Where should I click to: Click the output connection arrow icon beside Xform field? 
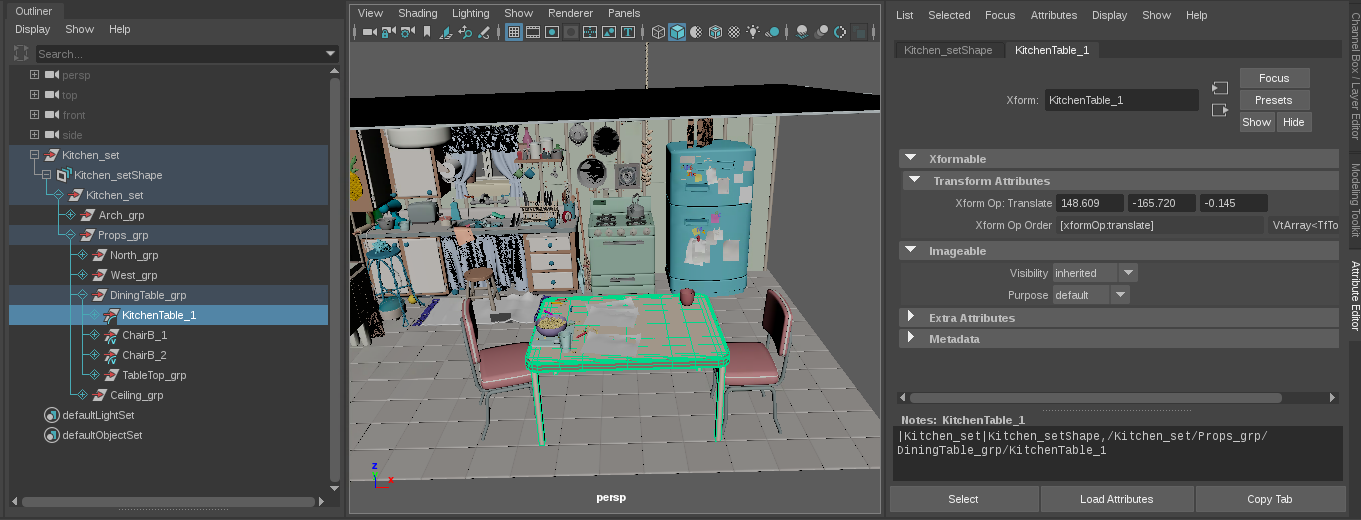(x=1219, y=110)
